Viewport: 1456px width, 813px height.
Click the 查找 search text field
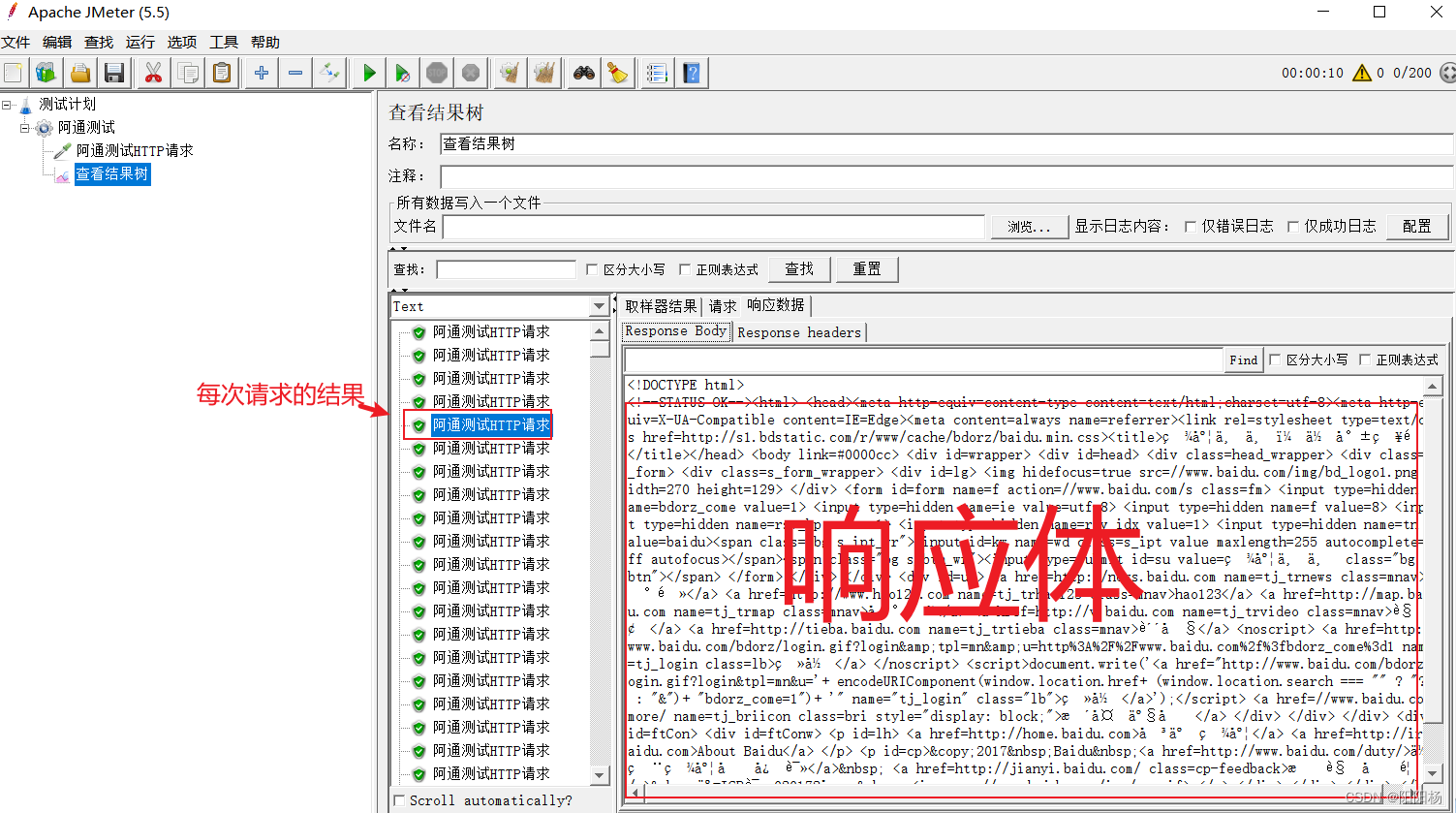tap(506, 269)
